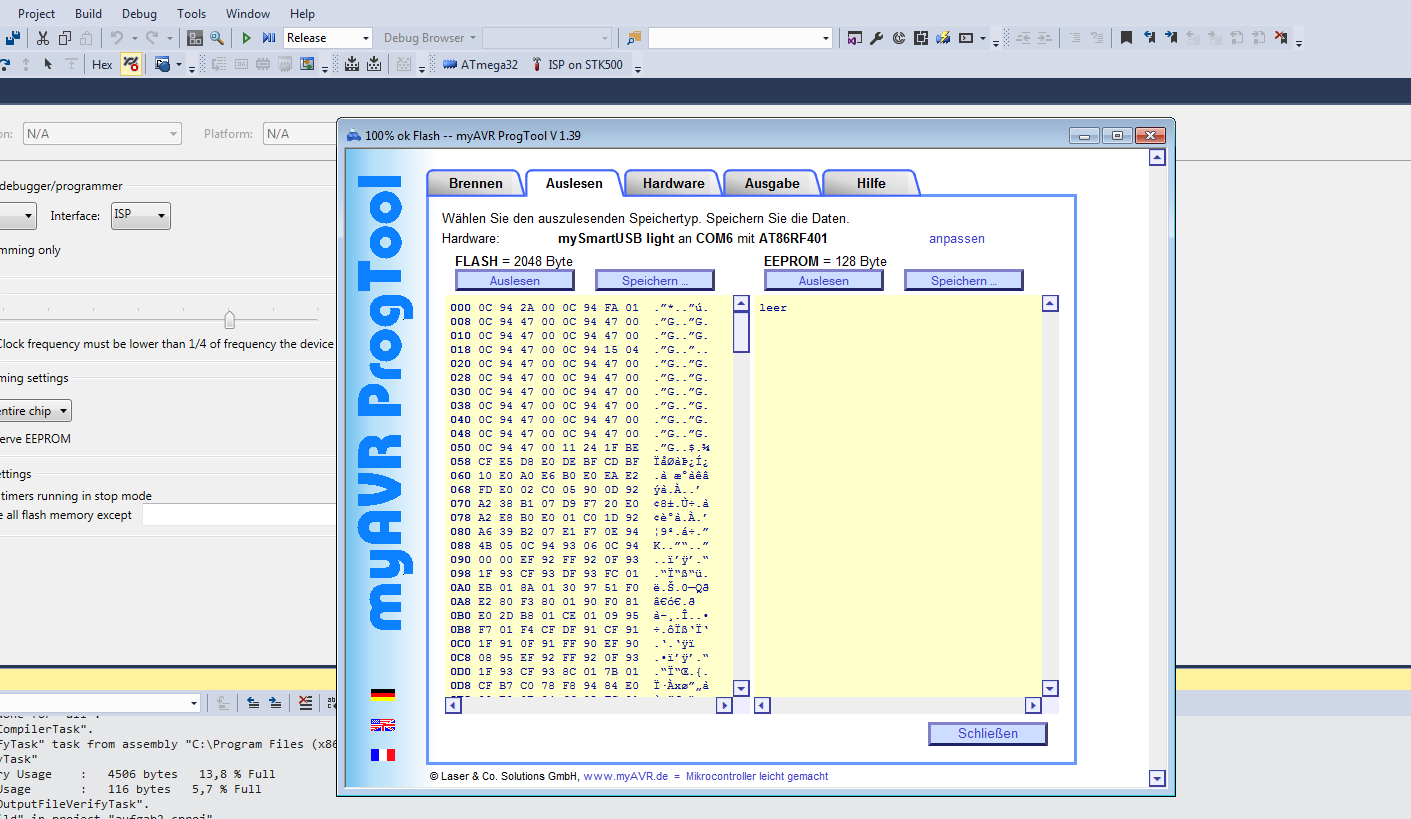Open Find in Files folder icon

[634, 38]
